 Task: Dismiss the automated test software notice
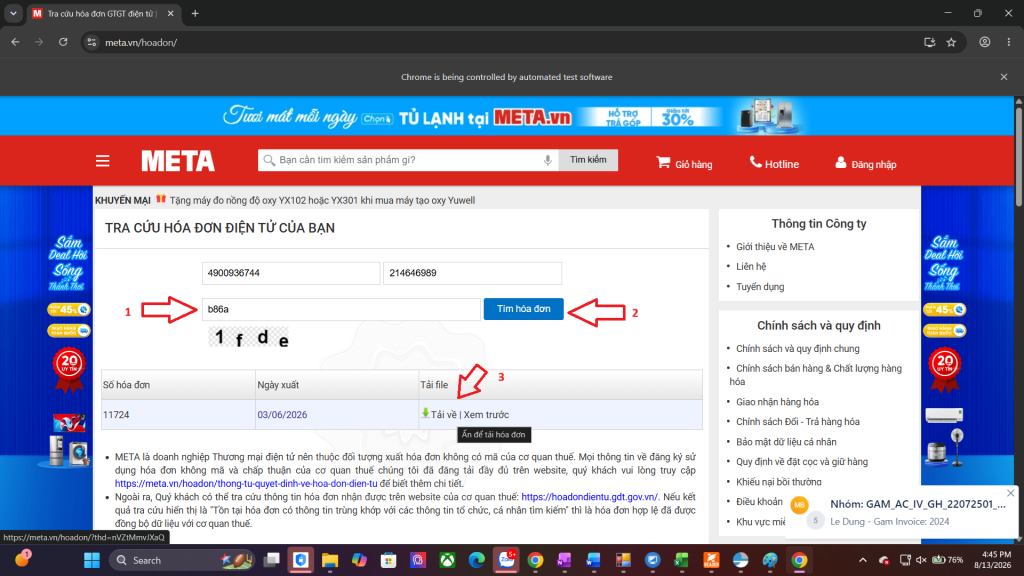tap(1004, 76)
